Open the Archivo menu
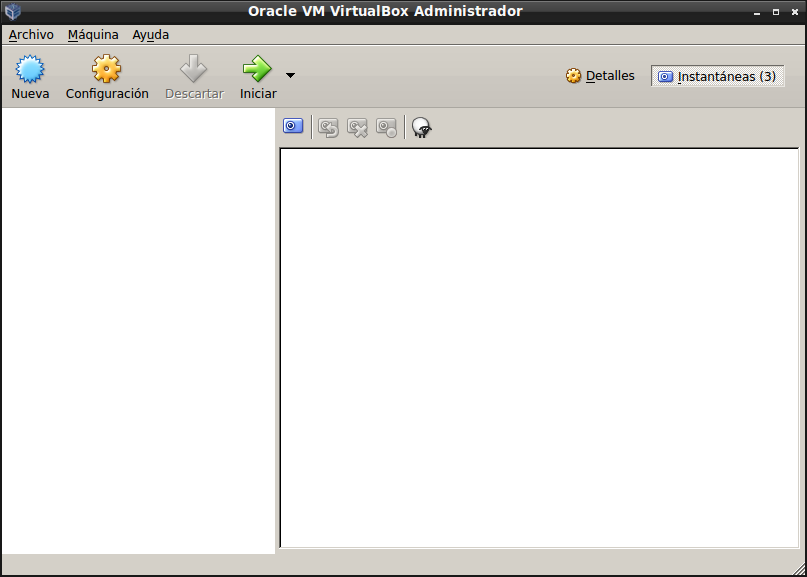 coord(31,34)
